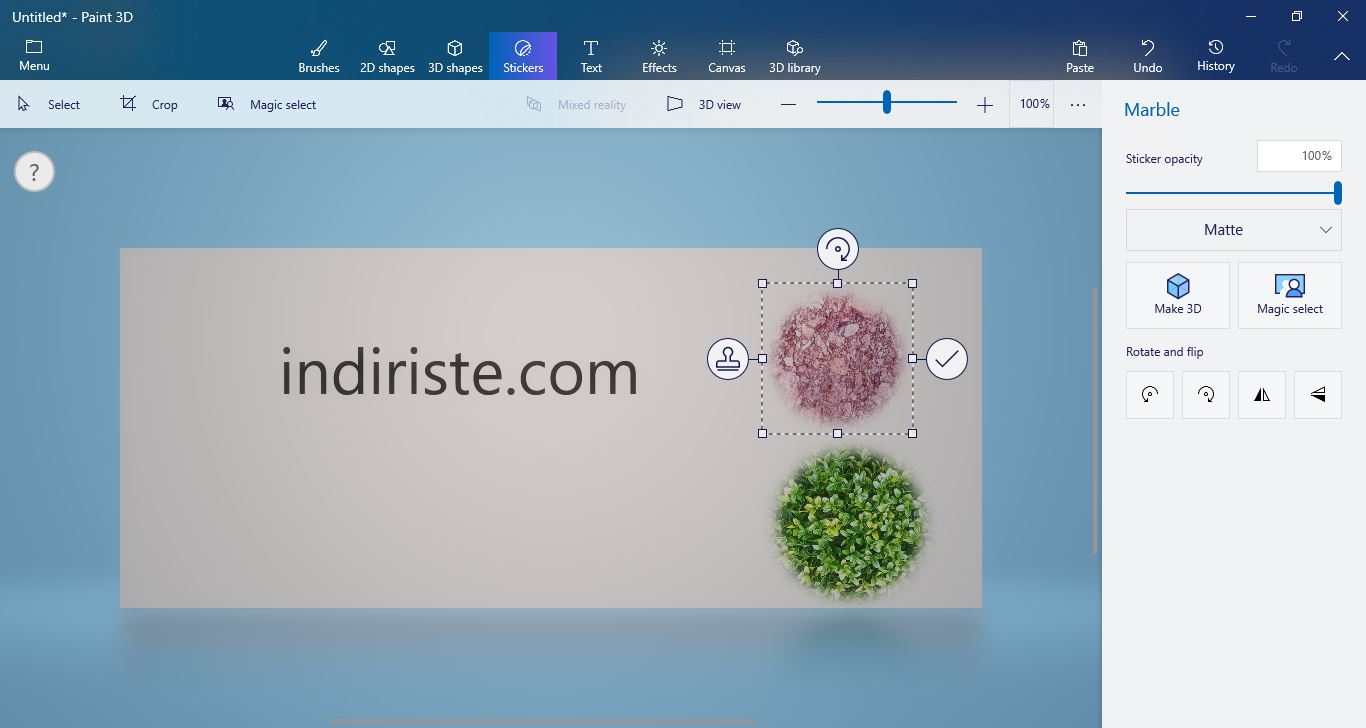Open the more options ellipsis menu
This screenshot has width=1366, height=728.
coord(1078,104)
